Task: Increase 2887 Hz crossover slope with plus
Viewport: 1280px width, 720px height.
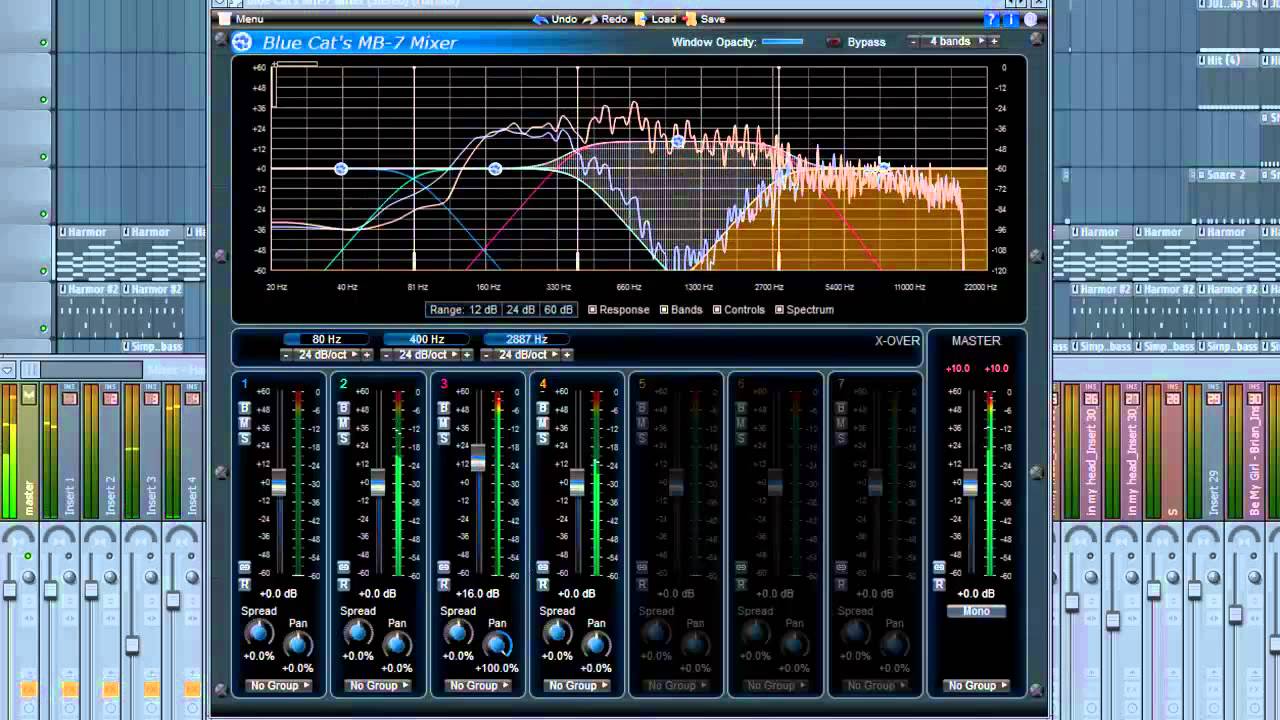Action: coord(567,355)
